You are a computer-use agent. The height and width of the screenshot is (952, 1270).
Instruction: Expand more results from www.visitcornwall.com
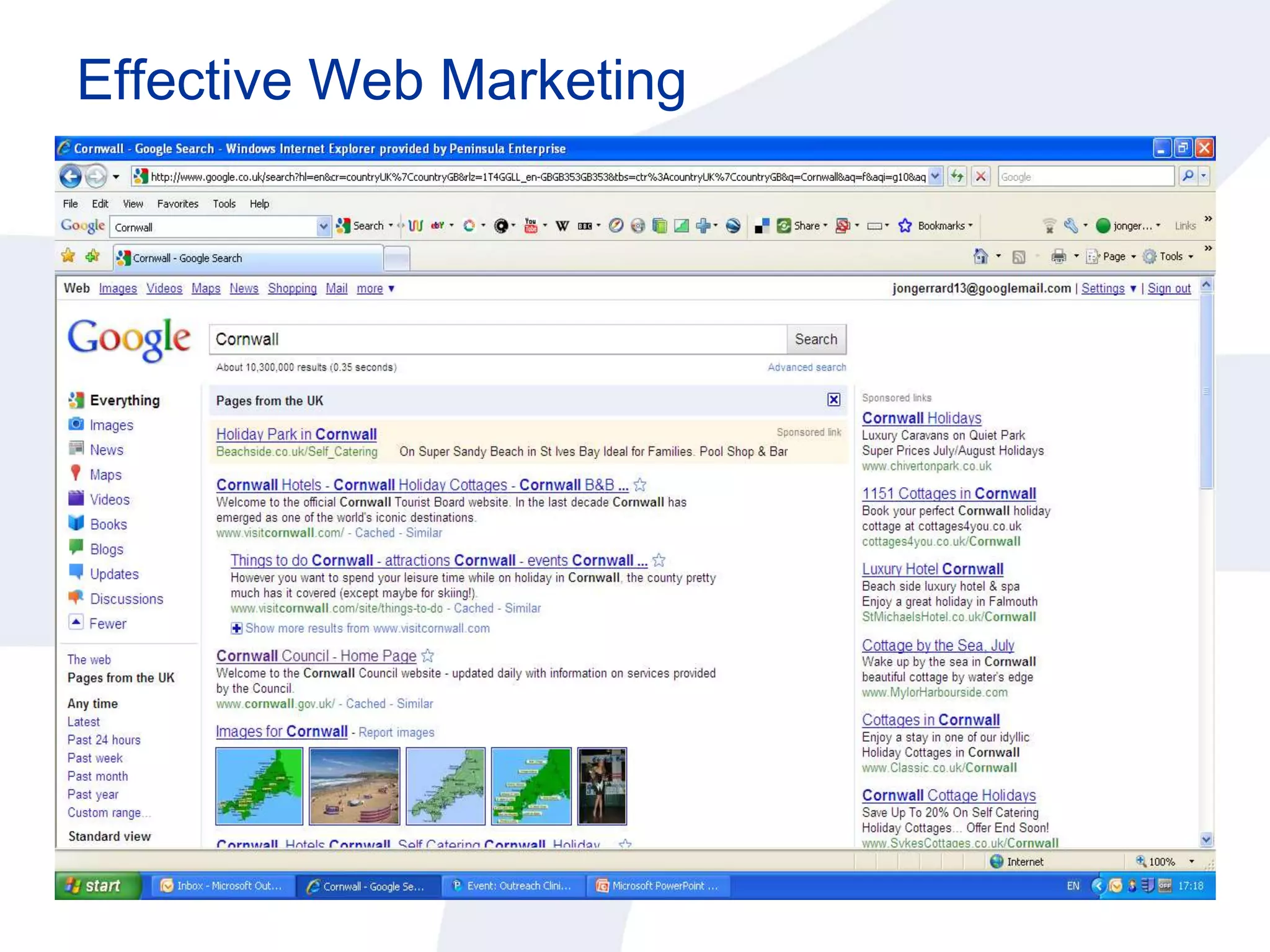[x=236, y=628]
